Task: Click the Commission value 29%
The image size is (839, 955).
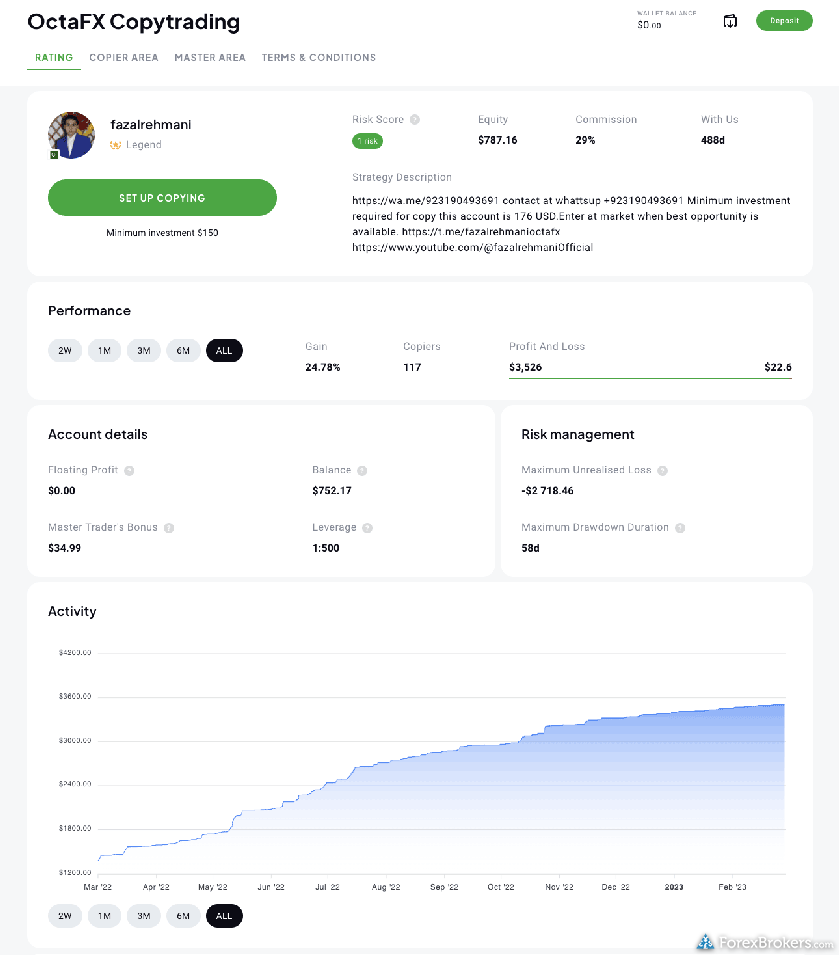Action: click(x=585, y=140)
